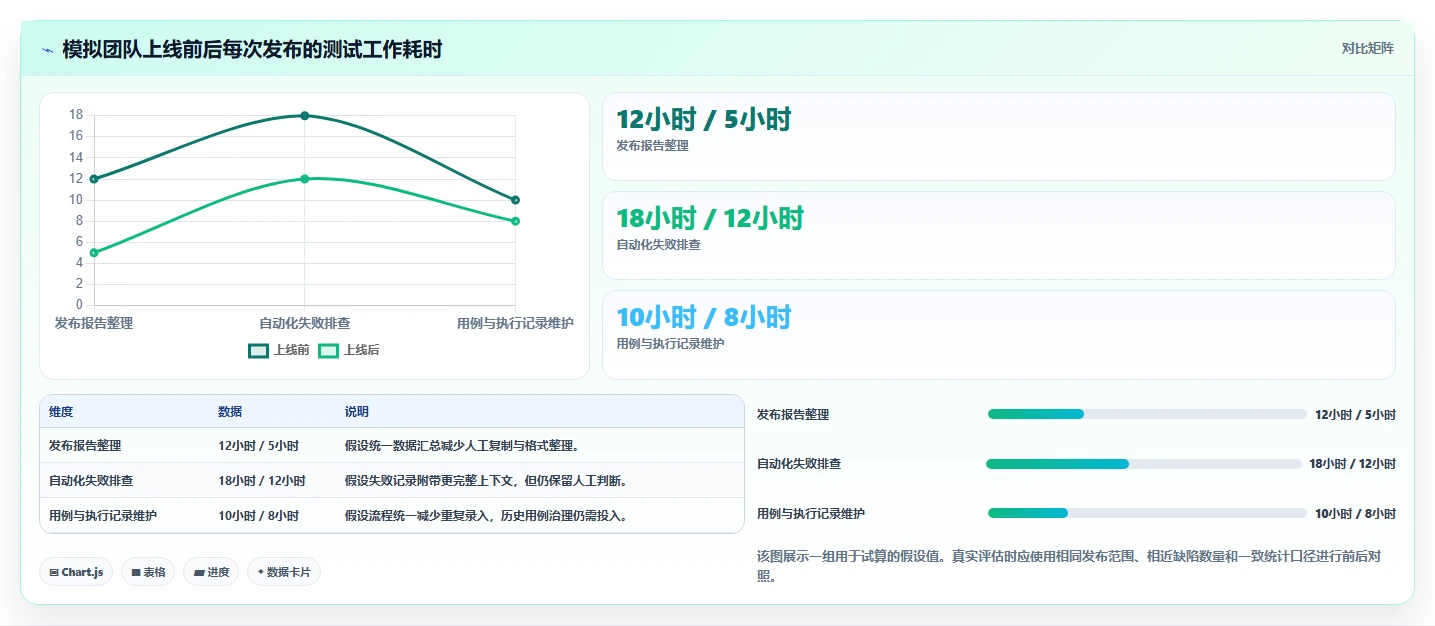Screen dimensions: 1435x626
Task: Click 发布报告整理 caption in first data card
Action: [652, 145]
